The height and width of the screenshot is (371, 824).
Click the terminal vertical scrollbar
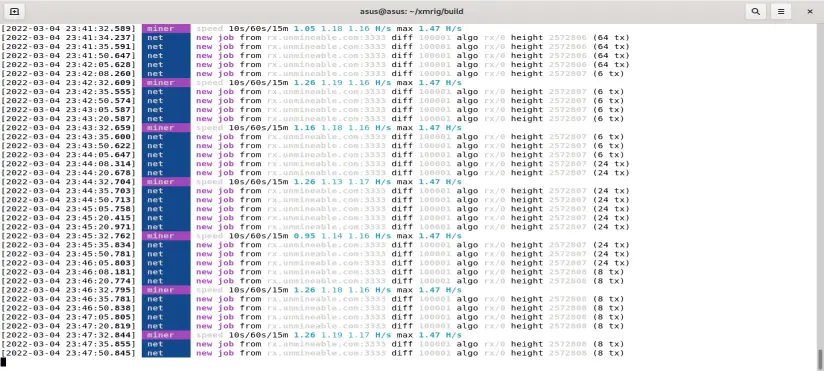coord(821,359)
